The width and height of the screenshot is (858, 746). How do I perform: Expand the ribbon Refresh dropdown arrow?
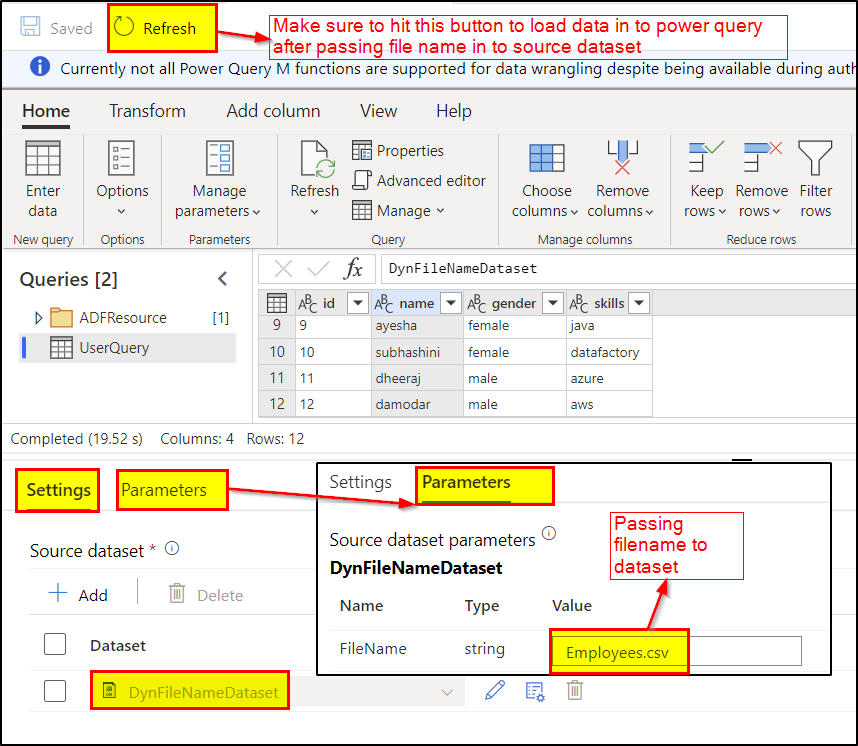point(314,212)
